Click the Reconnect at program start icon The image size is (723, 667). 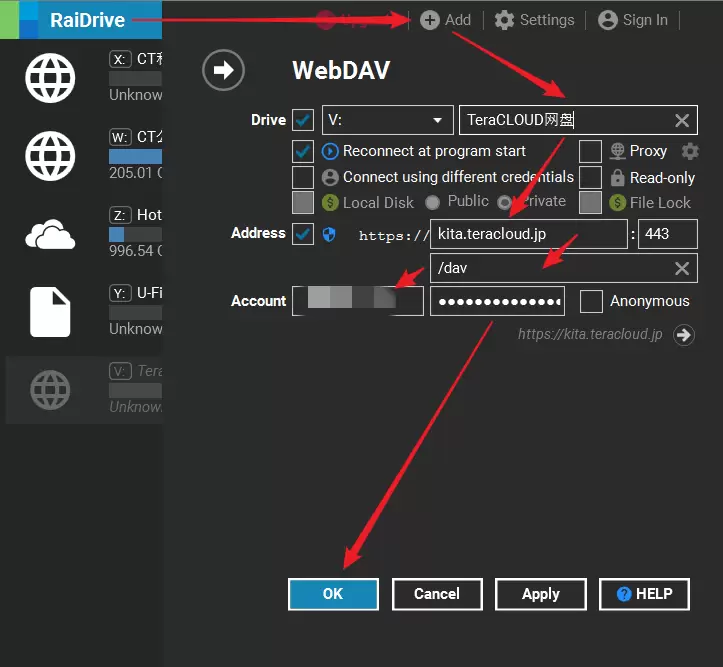pyautogui.click(x=330, y=151)
